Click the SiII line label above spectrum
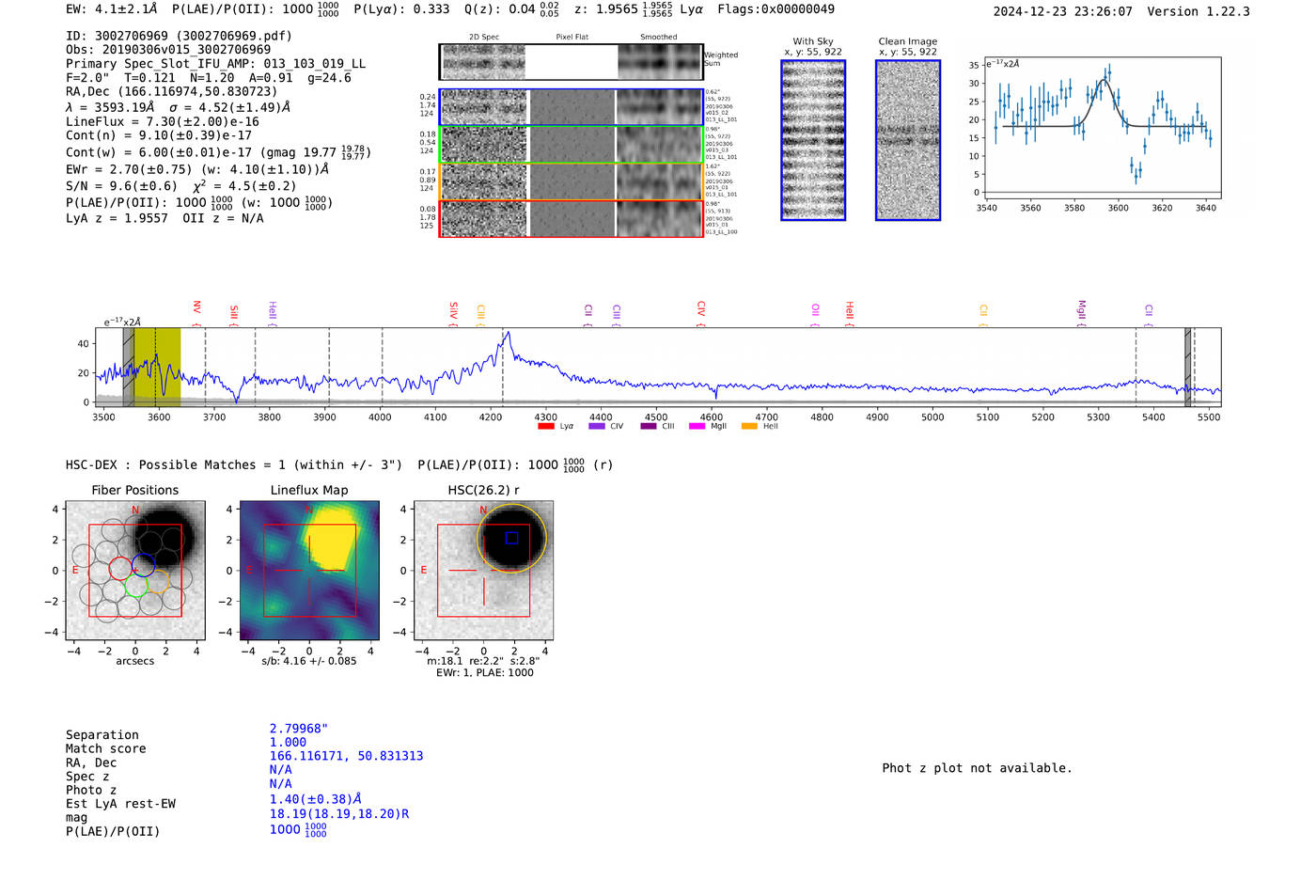 click(235, 314)
